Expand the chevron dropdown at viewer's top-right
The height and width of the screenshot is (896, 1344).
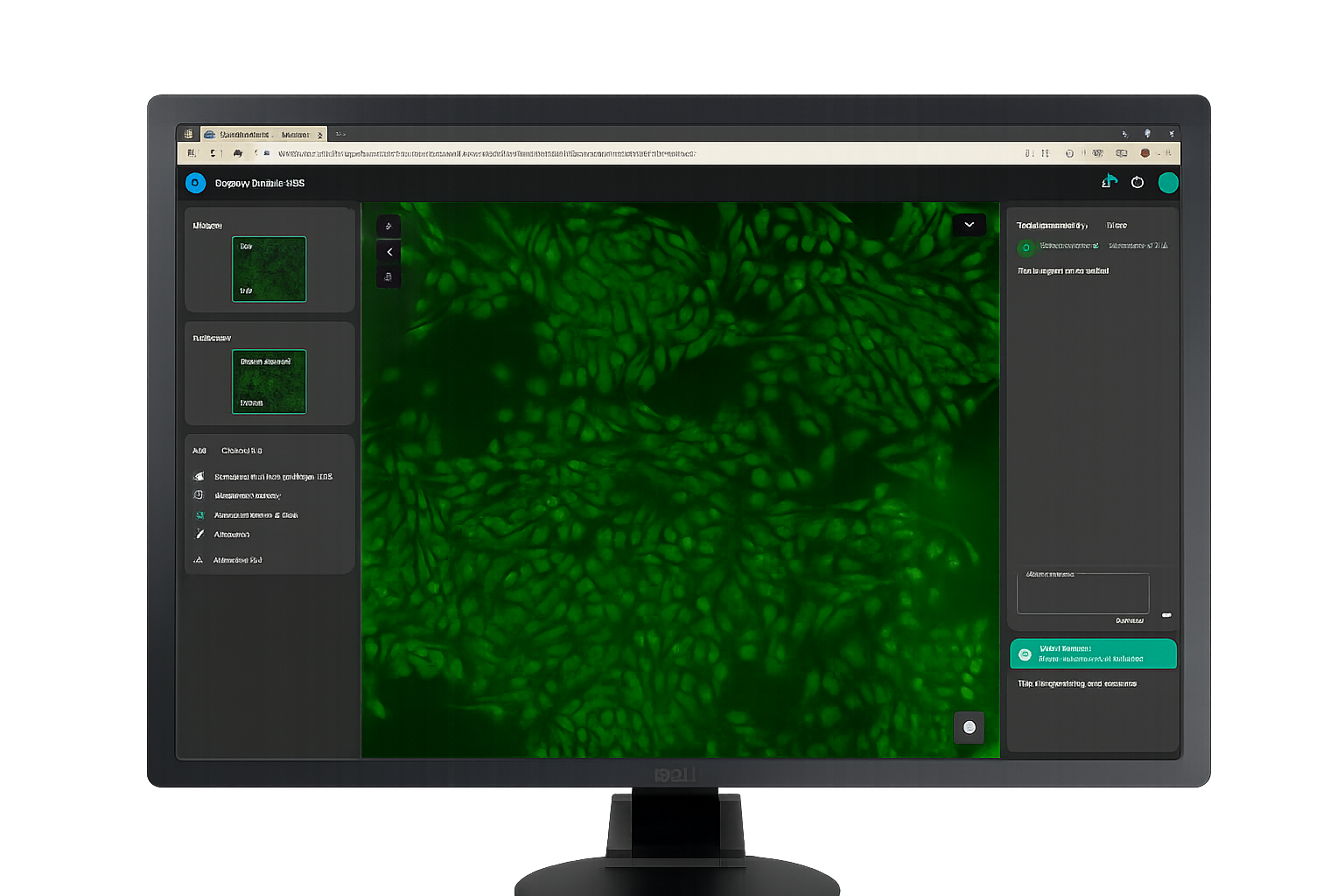[x=969, y=225]
